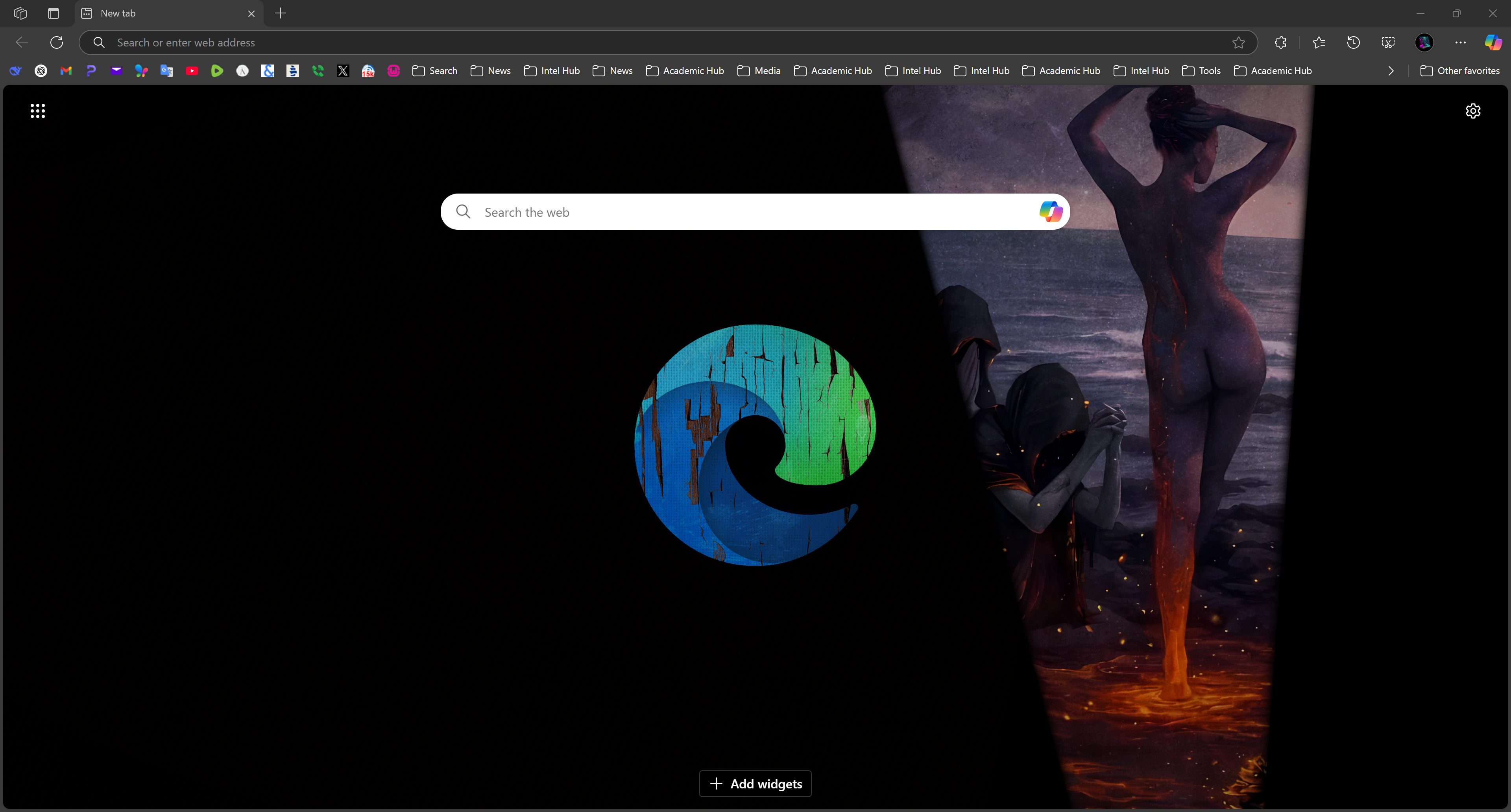Open the History icon in the toolbar
The image size is (1511, 812).
pyautogui.click(x=1353, y=42)
